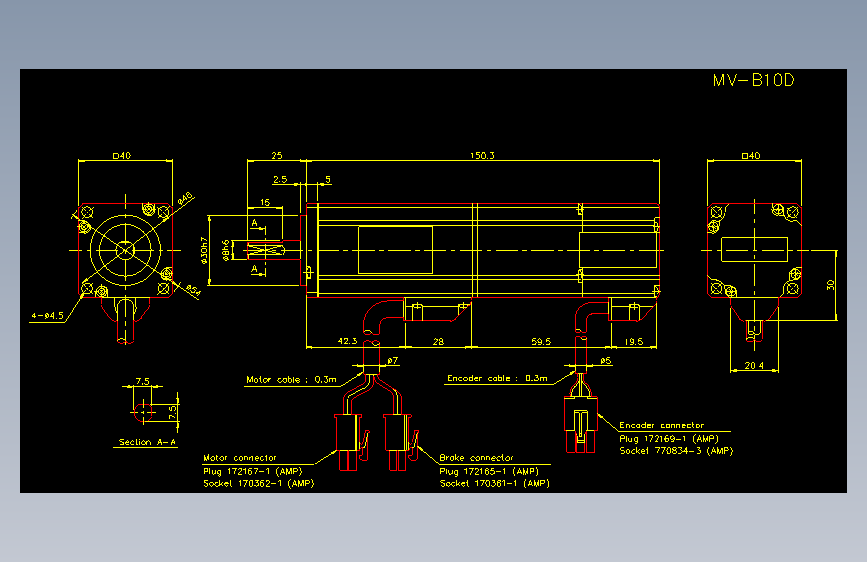Image resolution: width=867 pixels, height=562 pixels.
Task: Select the 25 shaft length dimension
Action: [x=277, y=155]
